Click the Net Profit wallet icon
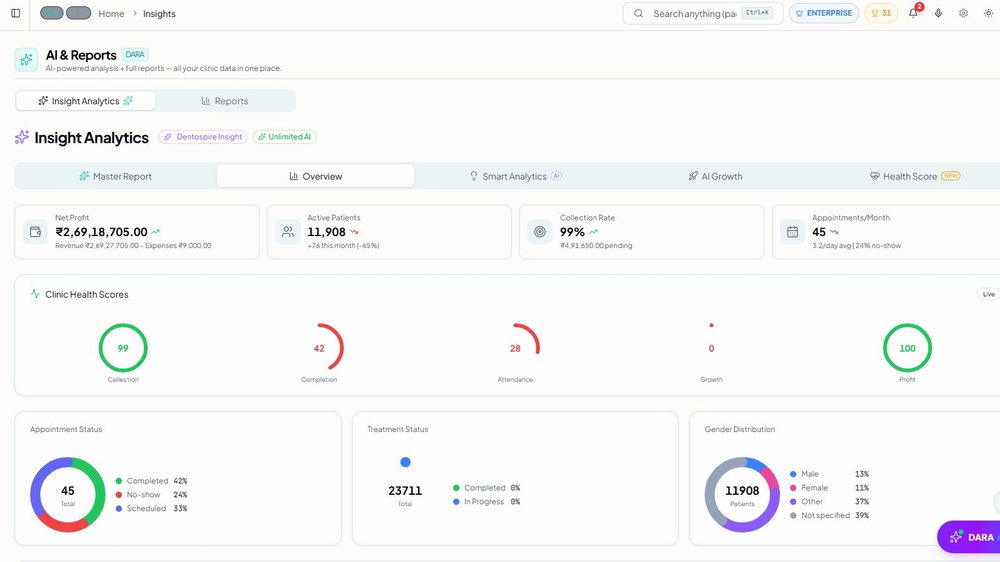1000x562 pixels. coord(35,232)
